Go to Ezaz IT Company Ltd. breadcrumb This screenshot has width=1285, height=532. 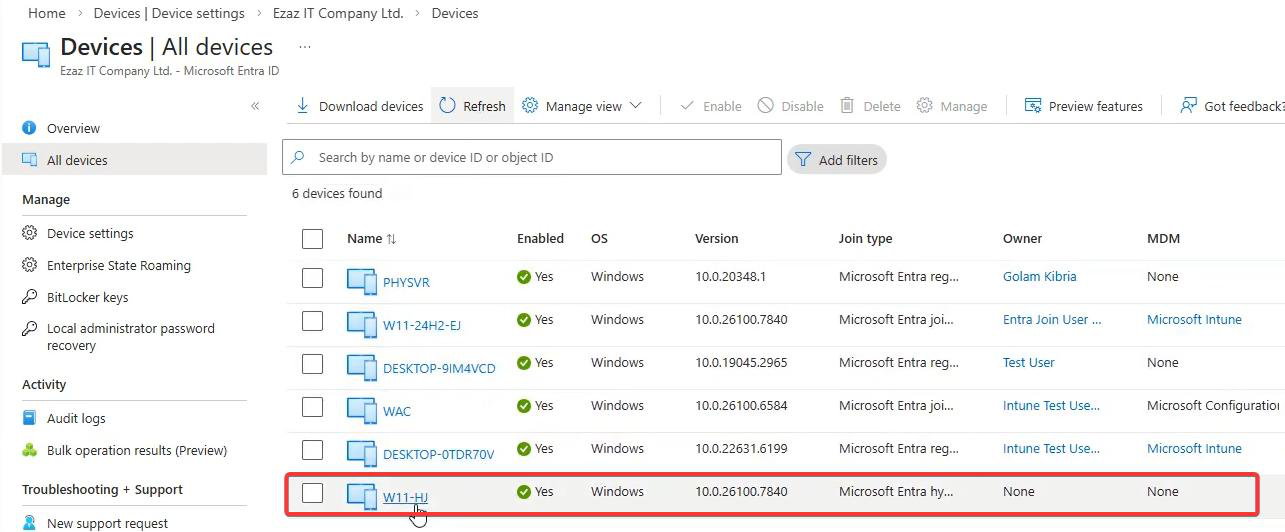338,13
